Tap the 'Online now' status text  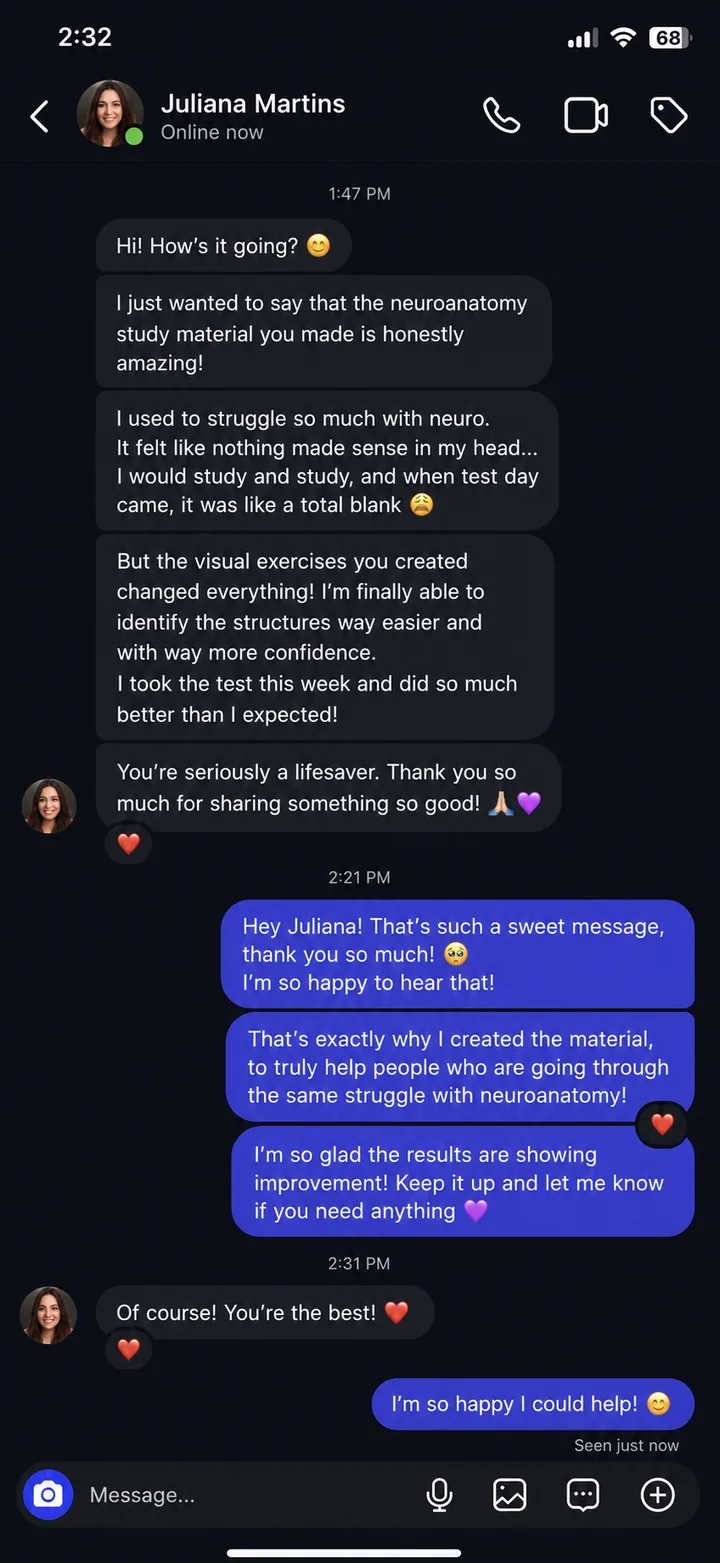212,132
